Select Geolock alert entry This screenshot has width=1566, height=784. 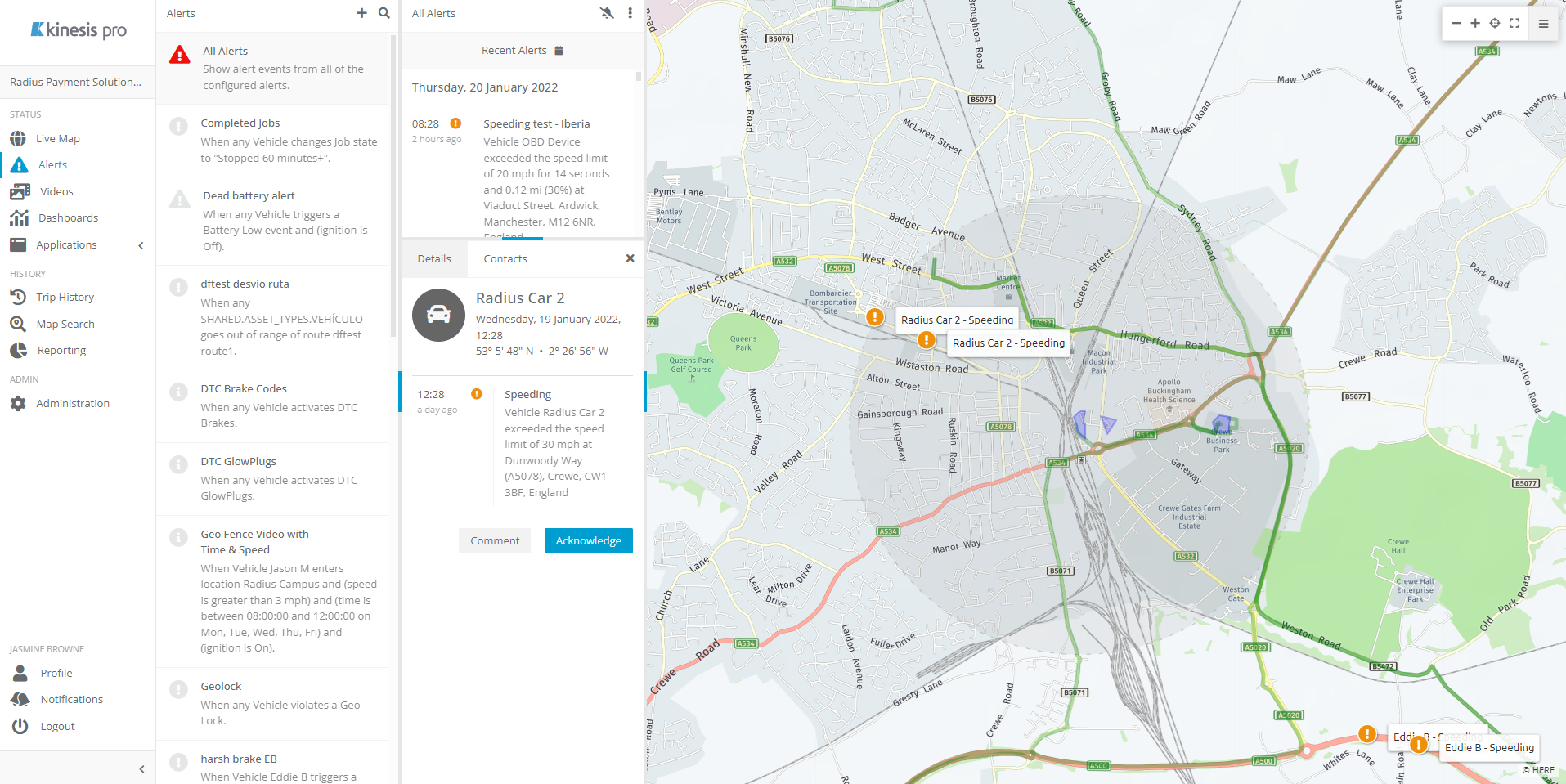(x=272, y=704)
